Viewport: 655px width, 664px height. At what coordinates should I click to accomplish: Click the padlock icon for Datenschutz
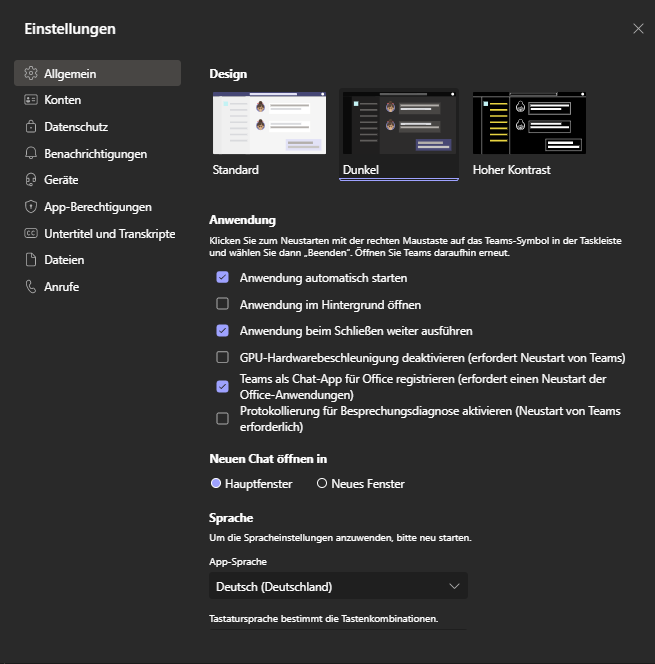(x=31, y=126)
